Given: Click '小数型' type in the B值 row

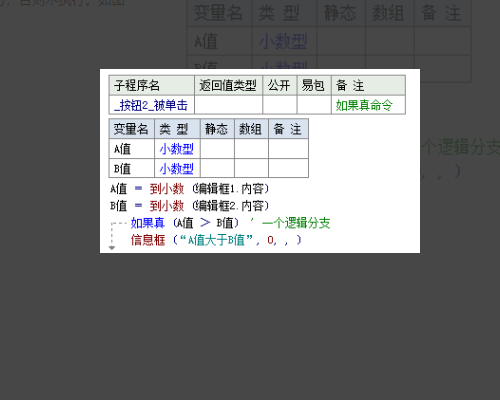Looking at the screenshot, I should point(177,168).
